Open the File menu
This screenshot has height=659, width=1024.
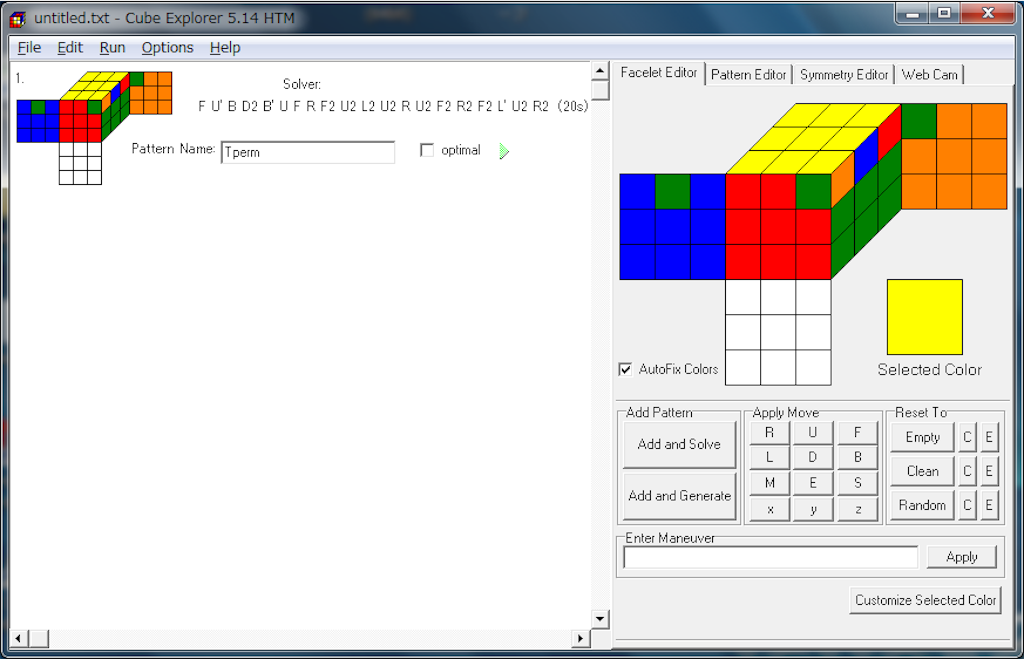click(29, 48)
